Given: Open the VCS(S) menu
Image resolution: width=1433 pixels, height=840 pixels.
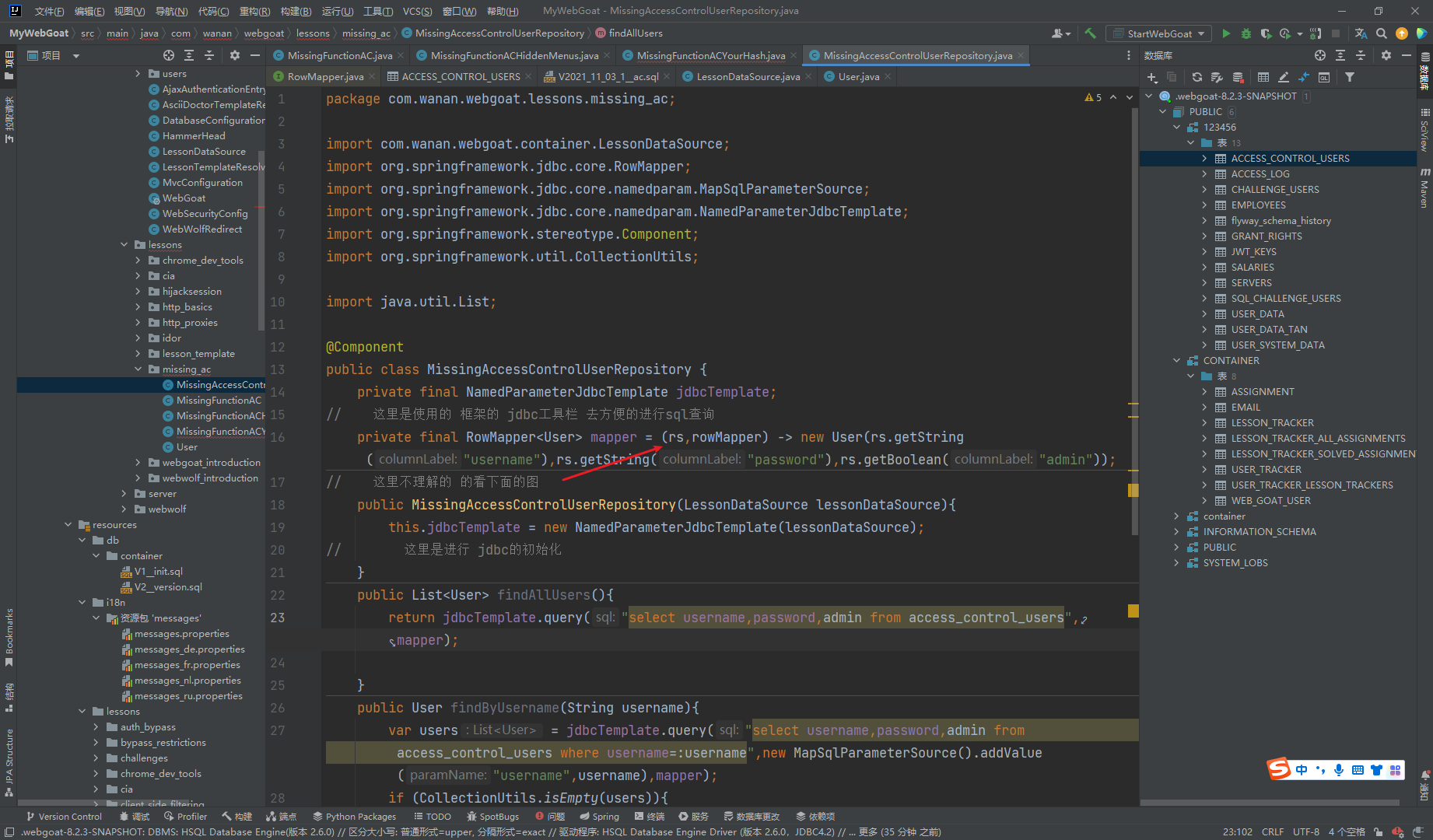Looking at the screenshot, I should pyautogui.click(x=418, y=11).
